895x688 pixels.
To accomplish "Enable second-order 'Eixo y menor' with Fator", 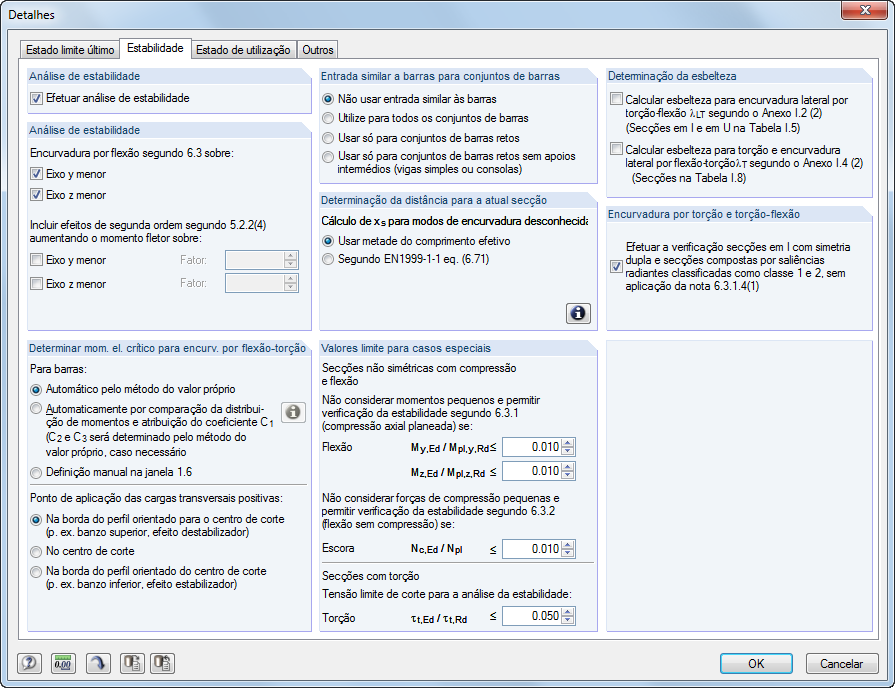I will (37, 260).
